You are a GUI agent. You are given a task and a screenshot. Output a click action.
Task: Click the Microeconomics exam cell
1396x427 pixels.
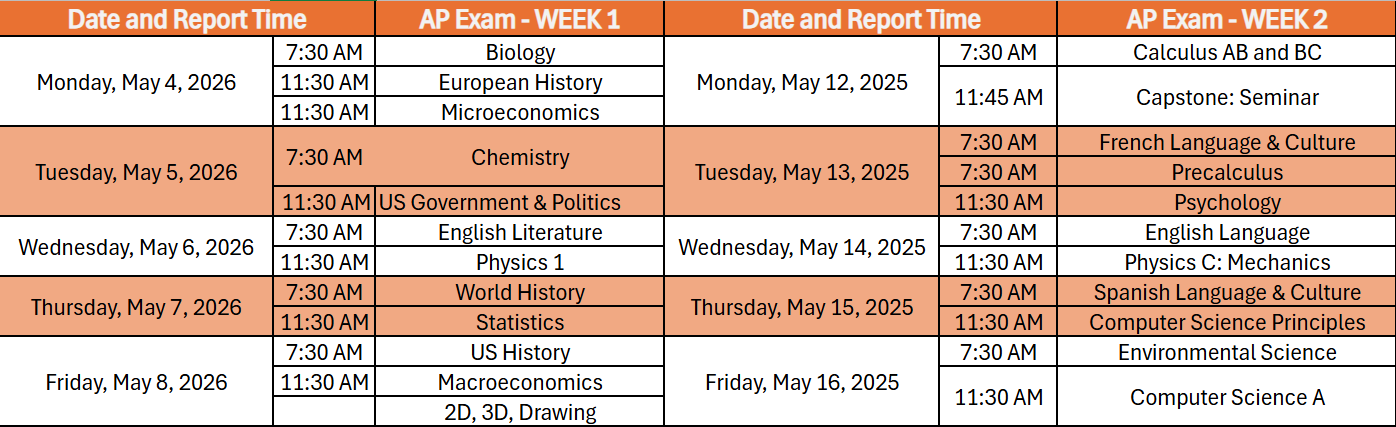pos(520,112)
